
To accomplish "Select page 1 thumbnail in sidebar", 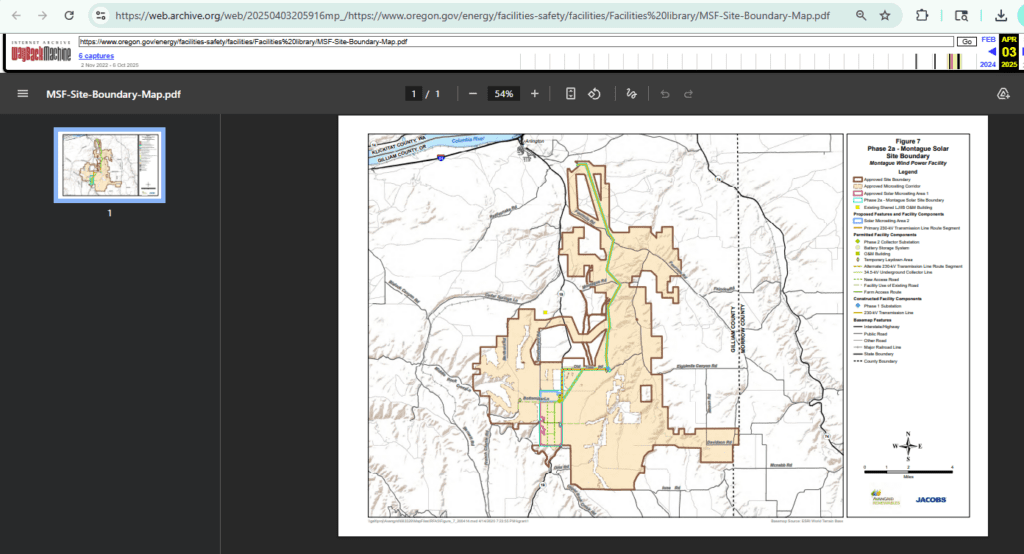I will (x=110, y=165).
